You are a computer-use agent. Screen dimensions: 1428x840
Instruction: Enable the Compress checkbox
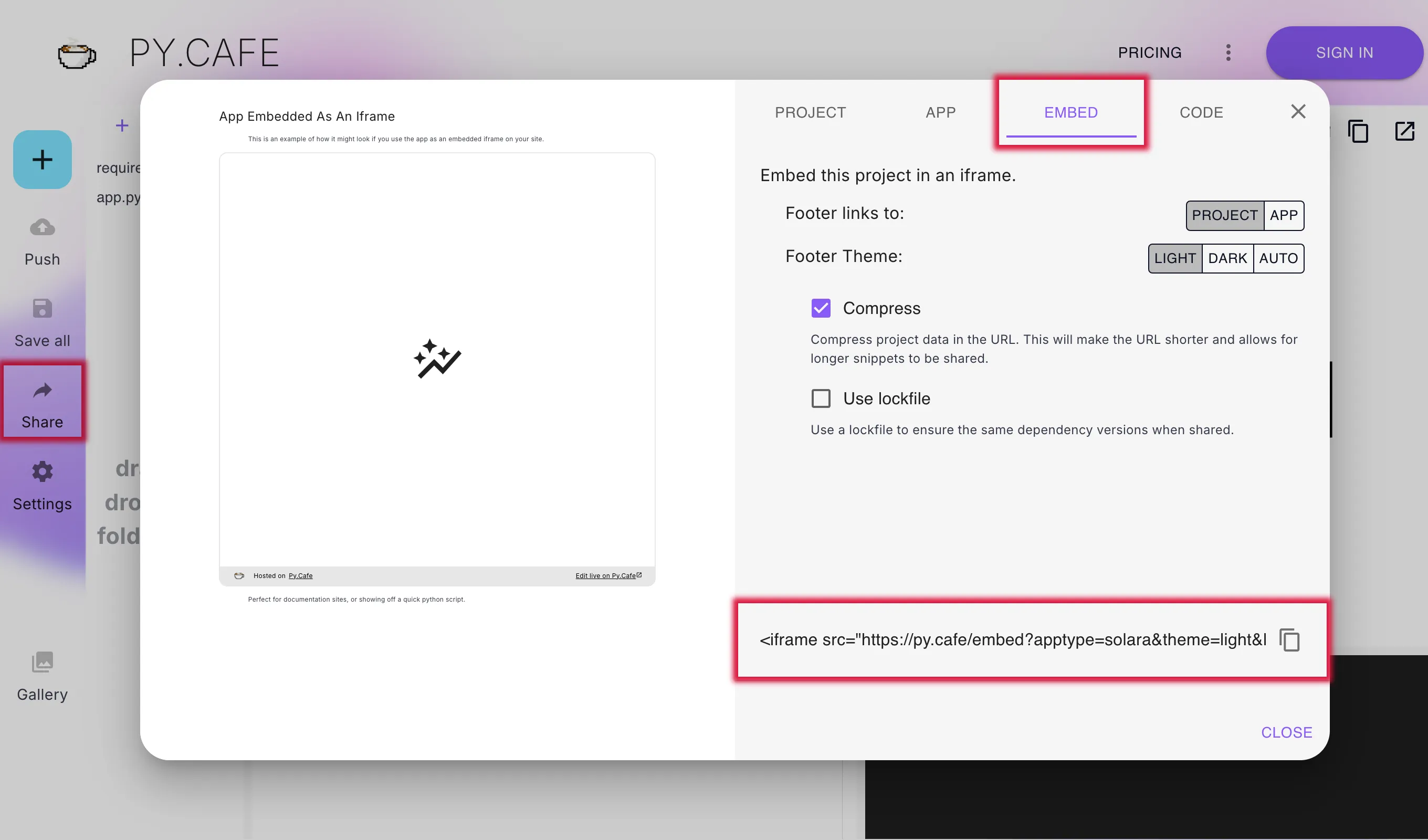click(x=820, y=308)
